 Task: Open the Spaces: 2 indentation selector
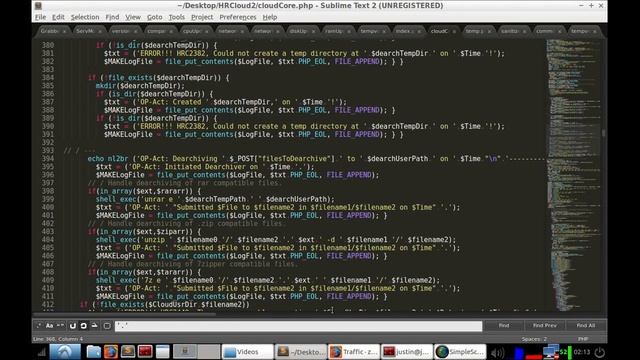[x=534, y=339]
